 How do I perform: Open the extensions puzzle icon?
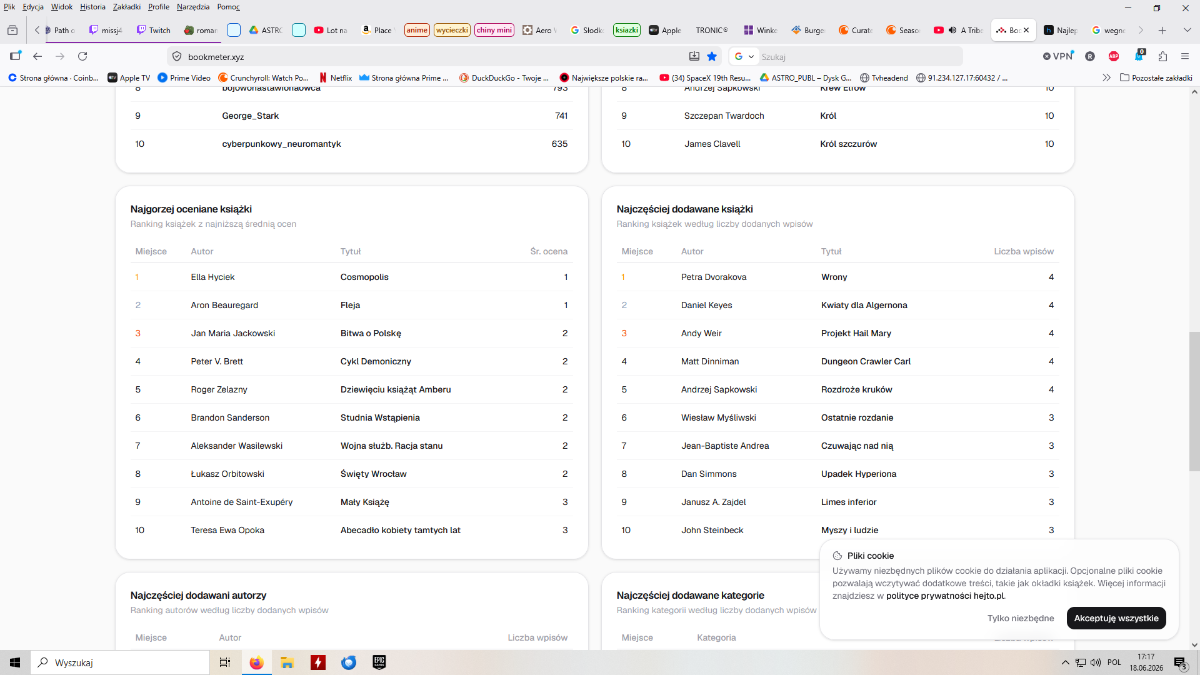pos(1162,56)
